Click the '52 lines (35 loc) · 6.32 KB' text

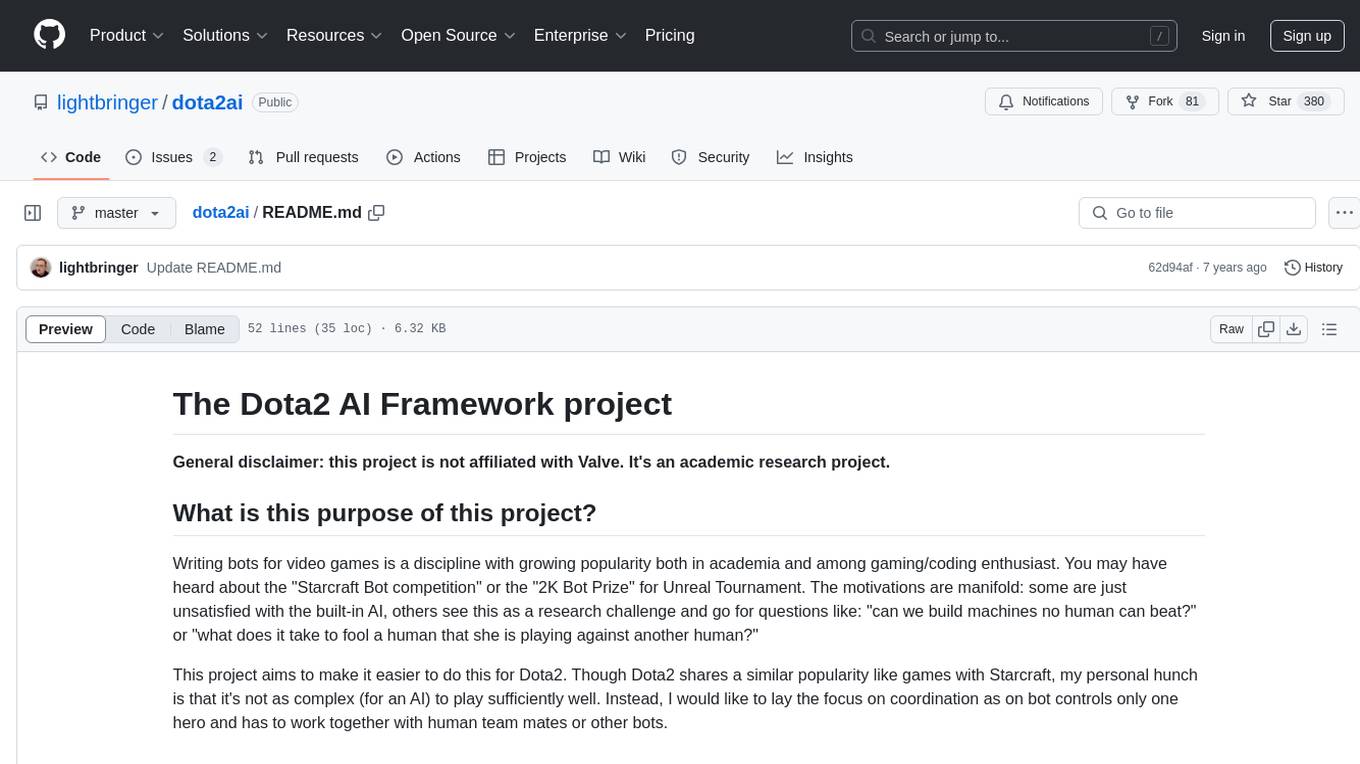[347, 329]
